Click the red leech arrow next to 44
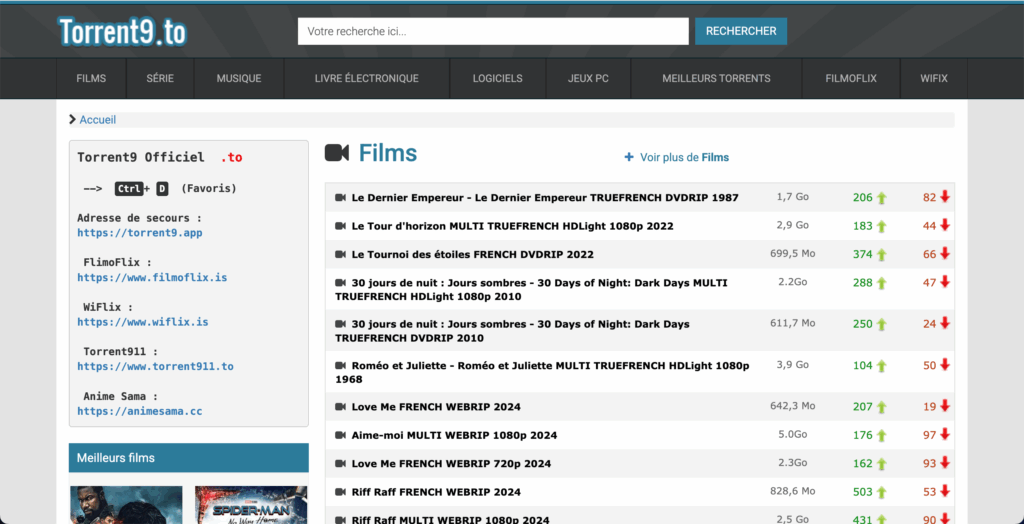The height and width of the screenshot is (524, 1024). (945, 225)
